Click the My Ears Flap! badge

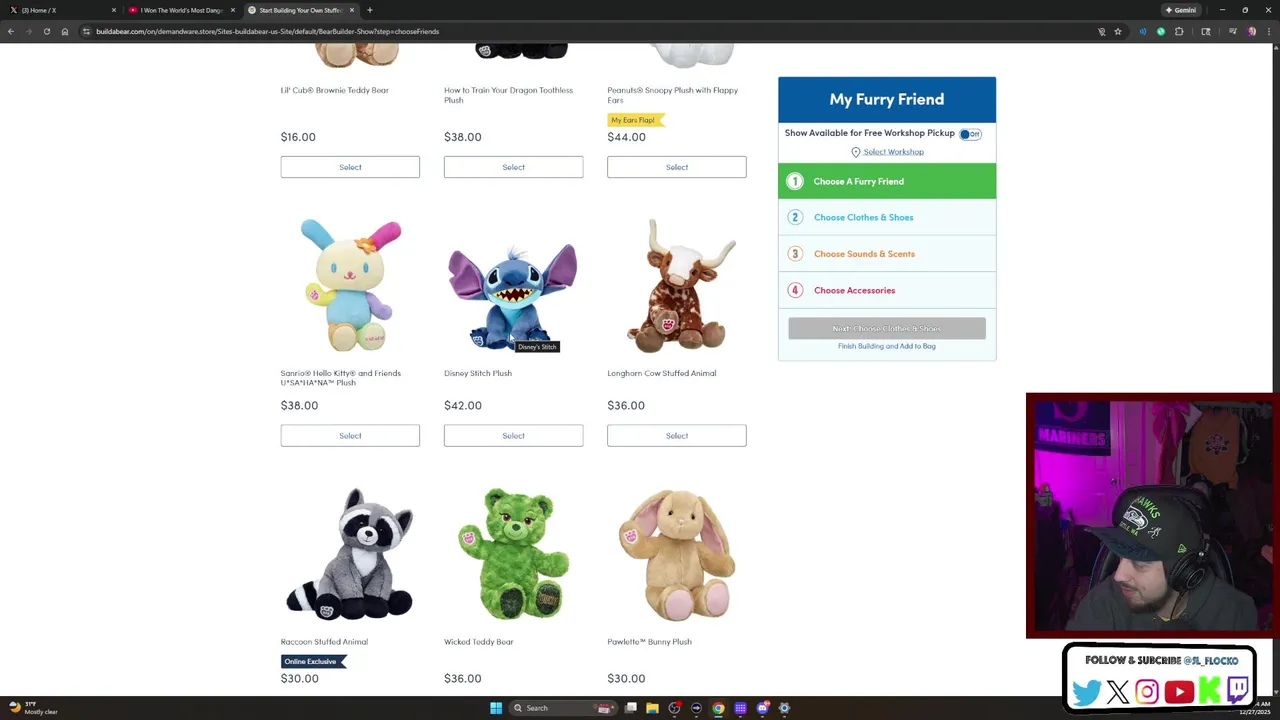(635, 120)
